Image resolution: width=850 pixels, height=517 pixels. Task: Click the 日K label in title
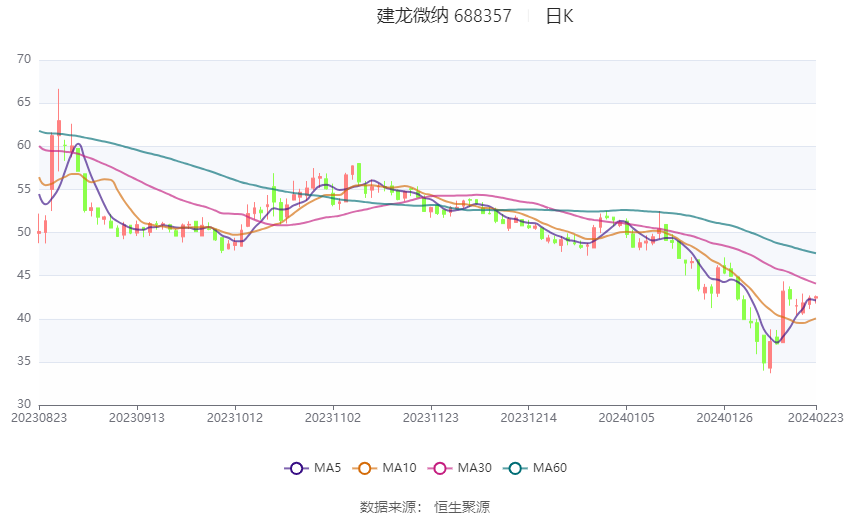pos(559,16)
